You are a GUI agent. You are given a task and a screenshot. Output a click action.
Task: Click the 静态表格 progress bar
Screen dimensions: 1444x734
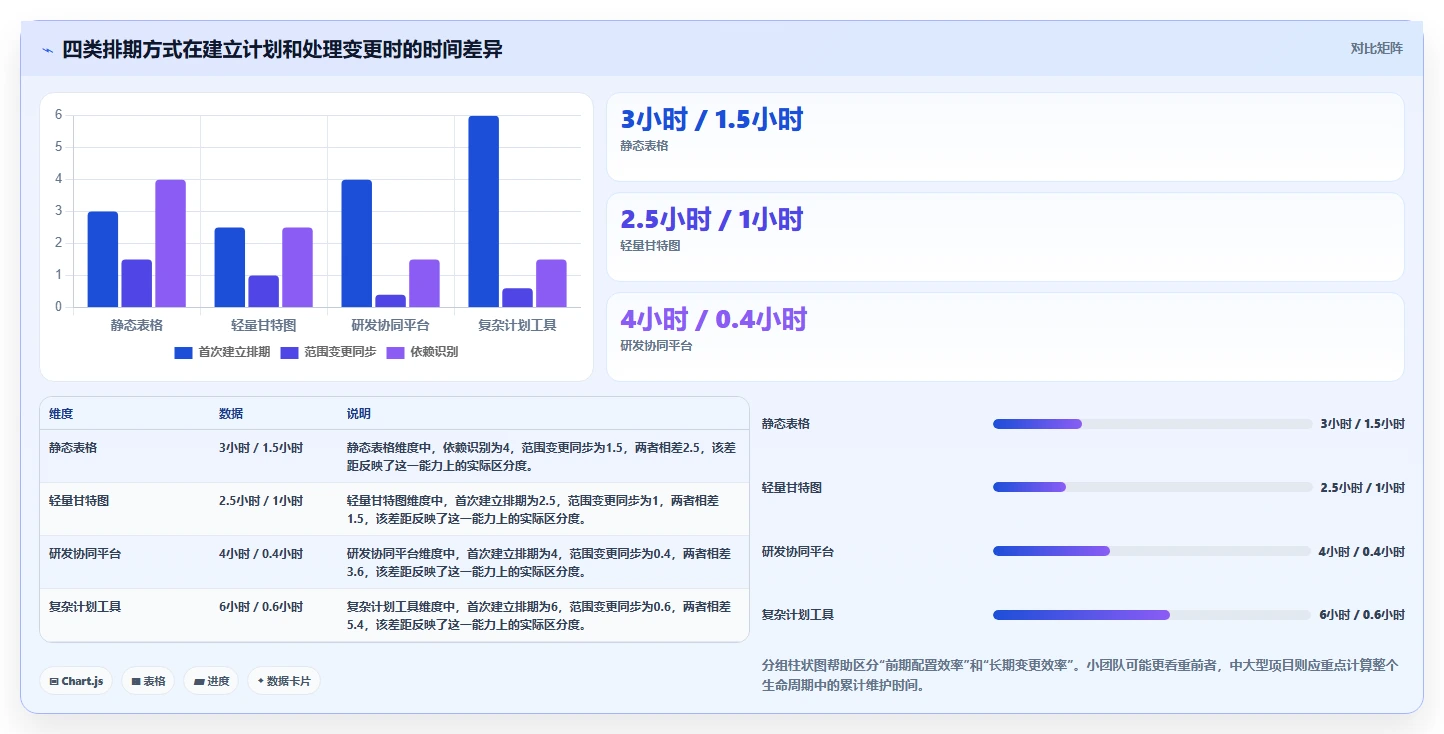click(1152, 424)
